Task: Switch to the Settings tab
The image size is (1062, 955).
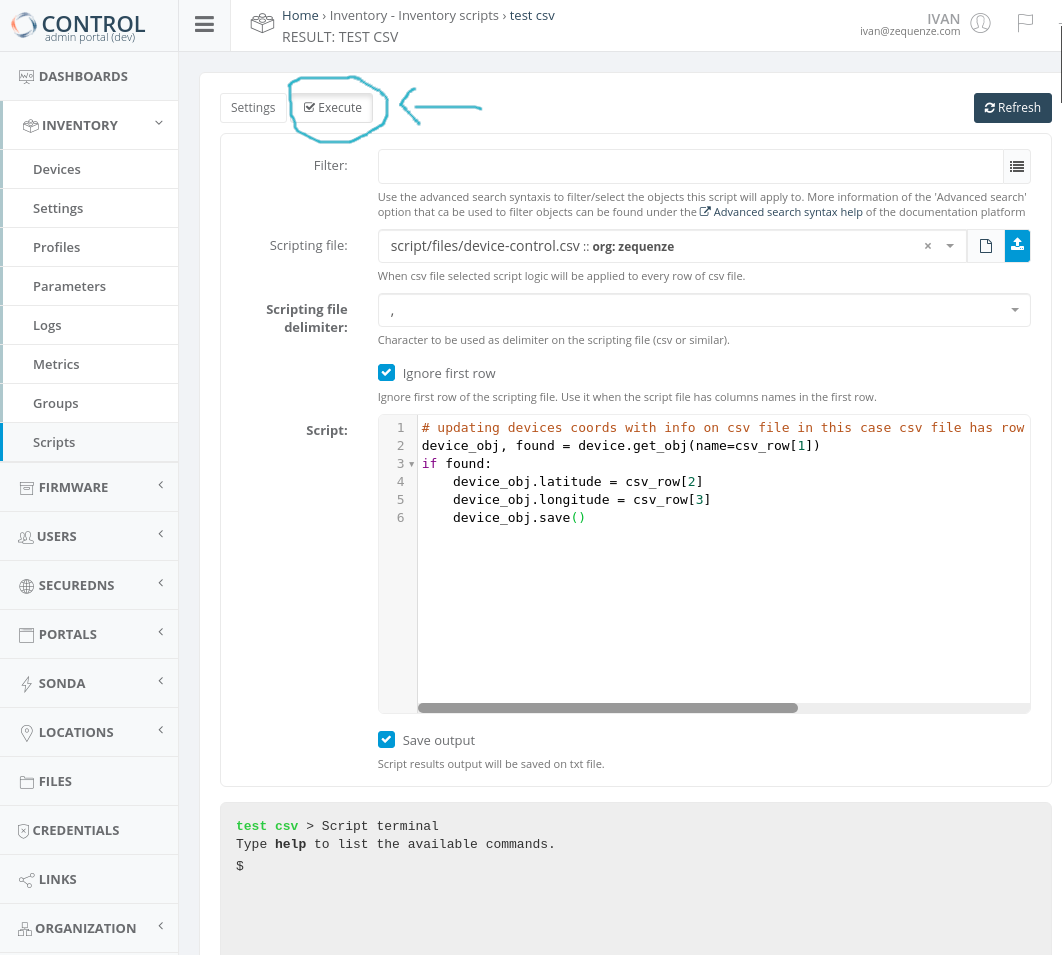Action: click(253, 108)
